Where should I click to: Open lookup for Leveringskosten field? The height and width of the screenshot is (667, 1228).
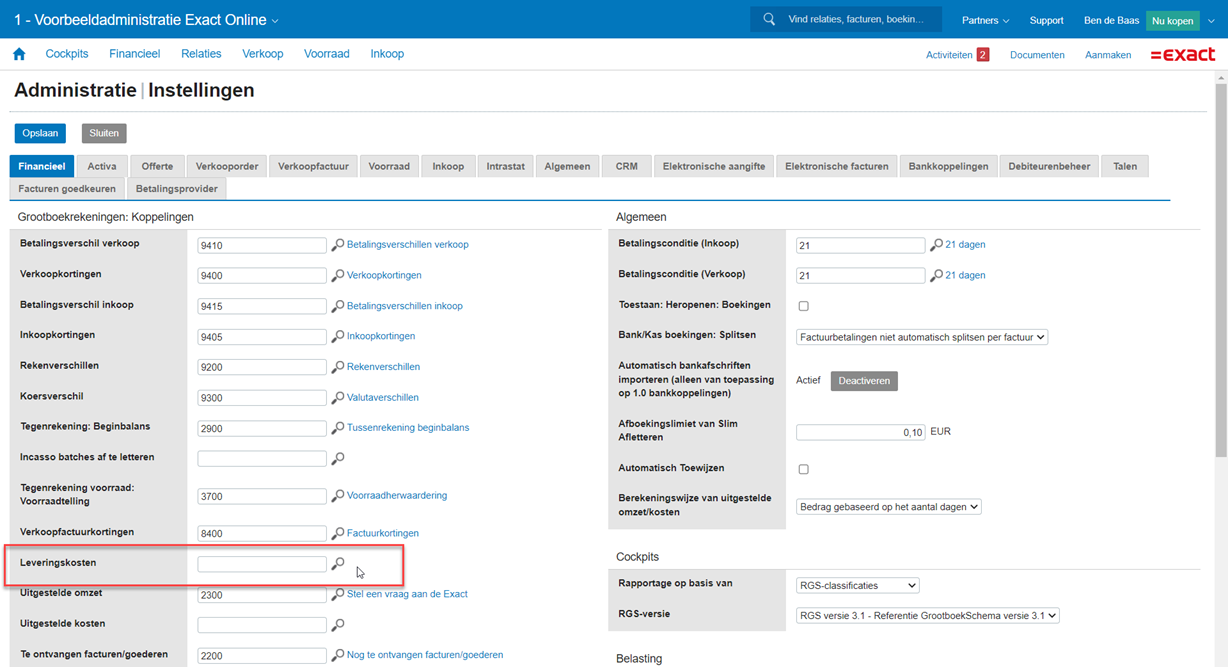338,564
